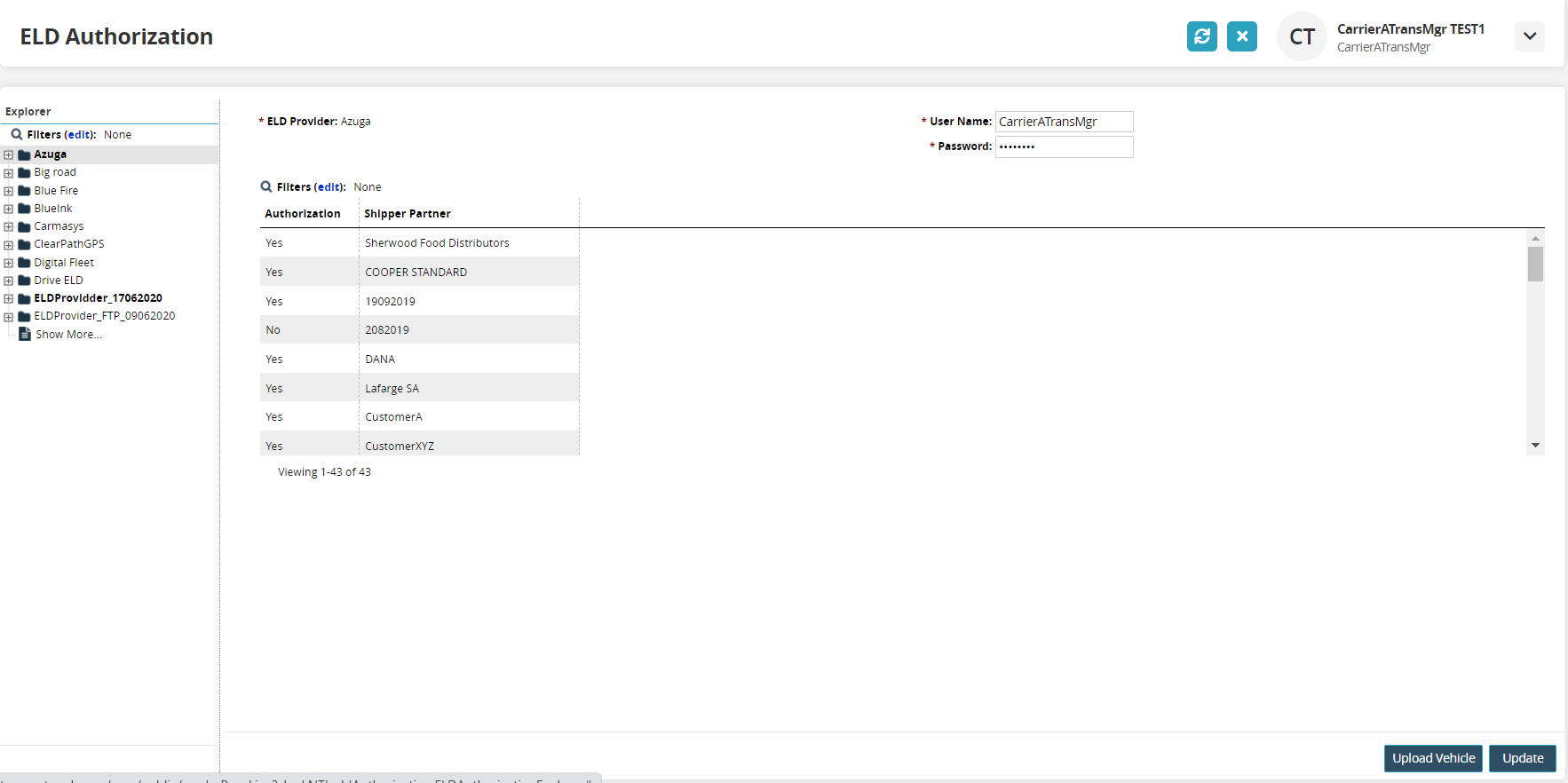This screenshot has width=1568, height=783.
Task: Click the Update button
Action: 1523,758
